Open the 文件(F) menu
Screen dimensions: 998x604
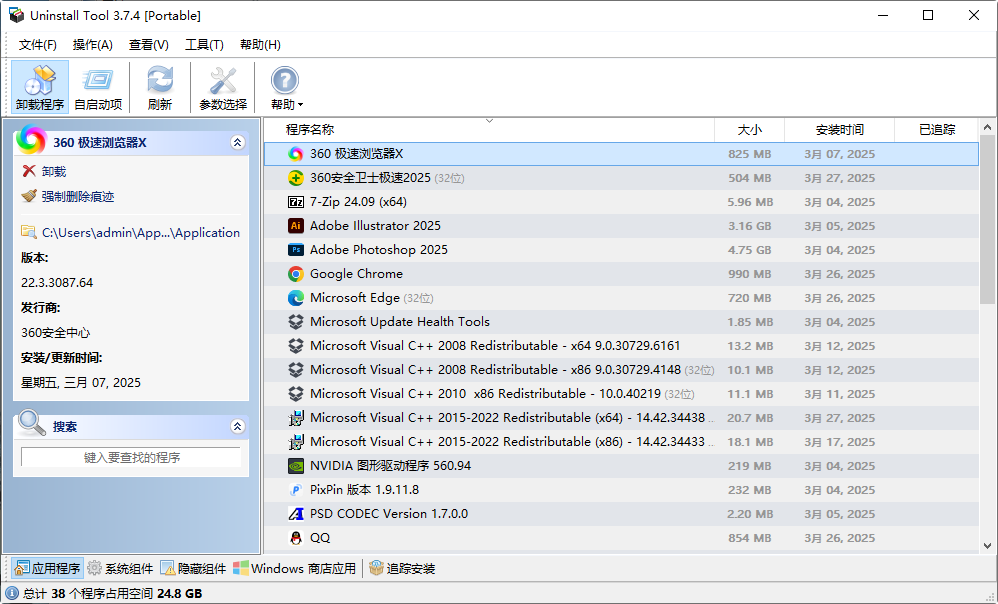click(x=38, y=45)
